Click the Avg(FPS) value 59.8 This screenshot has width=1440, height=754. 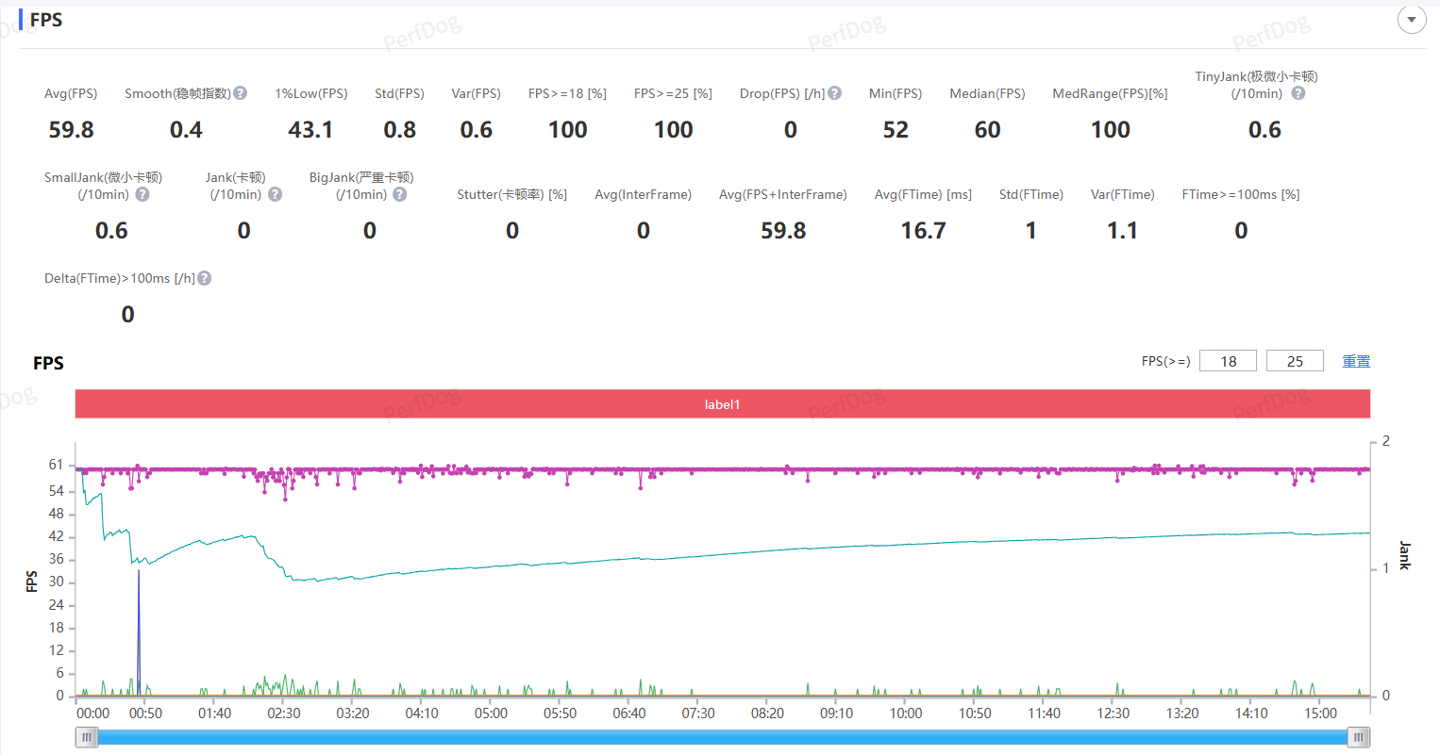71,130
